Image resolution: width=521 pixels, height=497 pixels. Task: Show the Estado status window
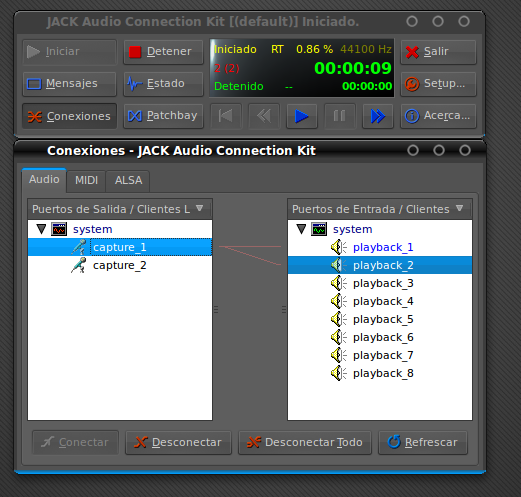[x=163, y=84]
